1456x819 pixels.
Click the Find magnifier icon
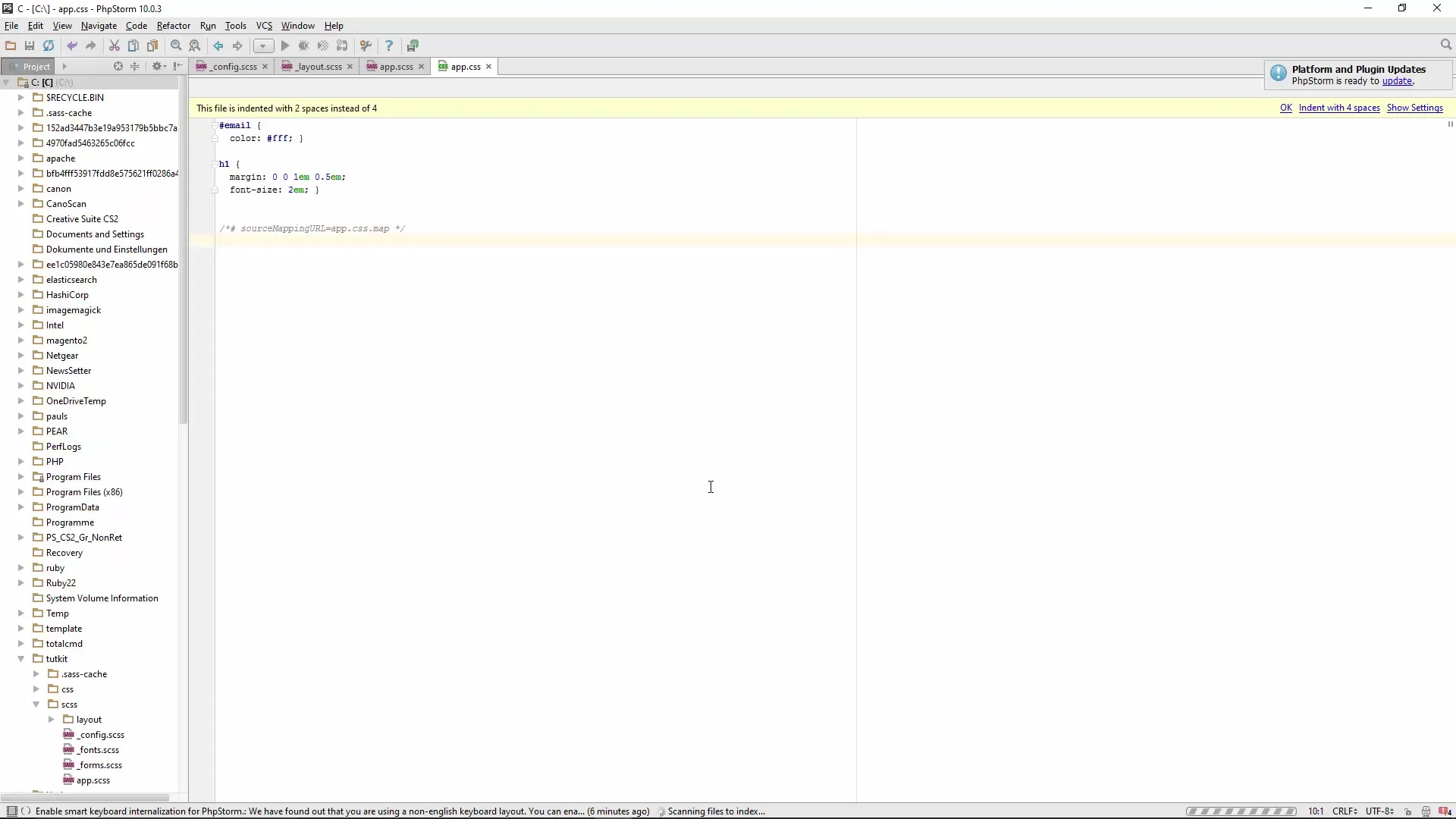176,45
